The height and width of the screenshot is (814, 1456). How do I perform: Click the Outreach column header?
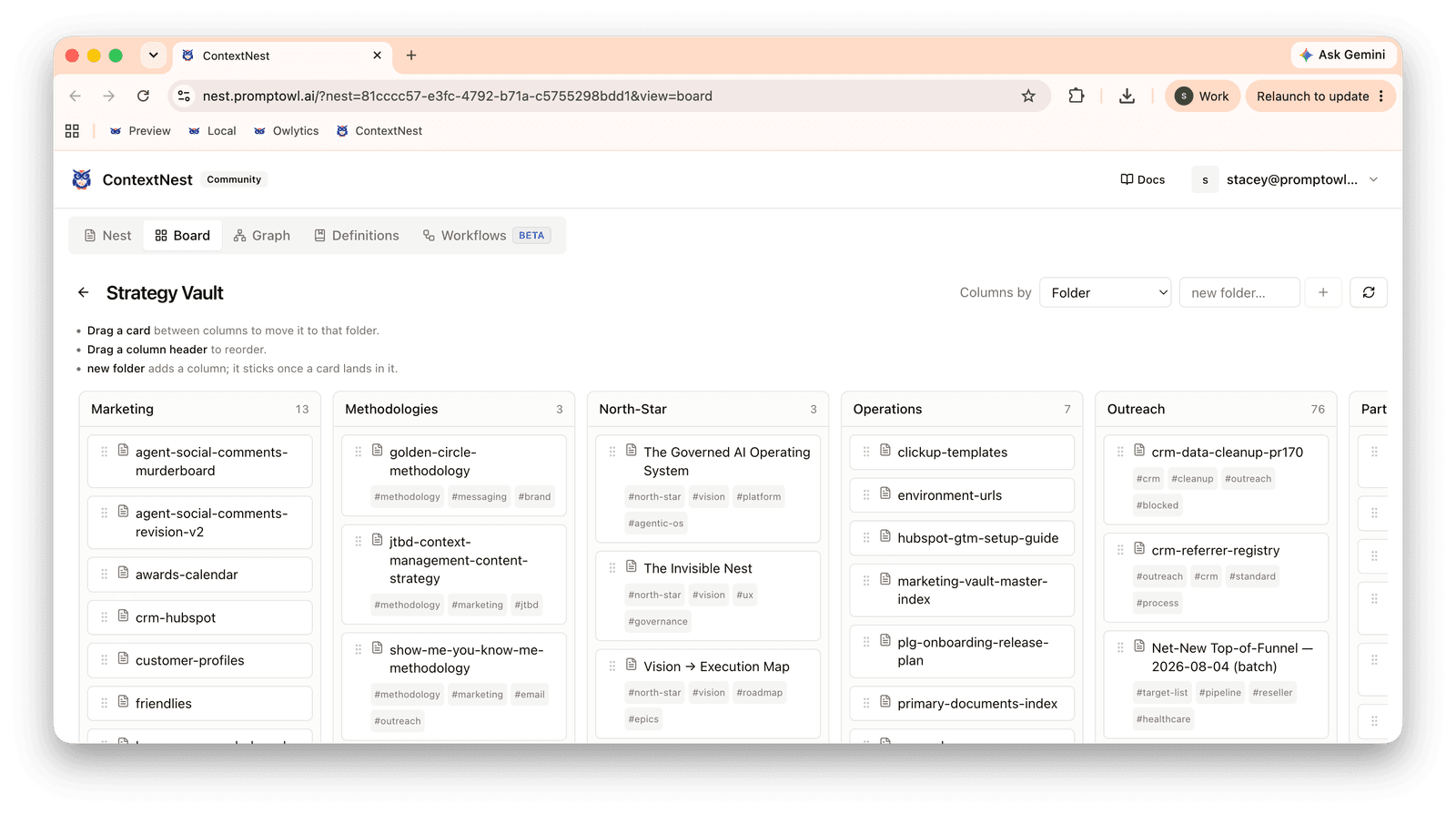click(1216, 409)
